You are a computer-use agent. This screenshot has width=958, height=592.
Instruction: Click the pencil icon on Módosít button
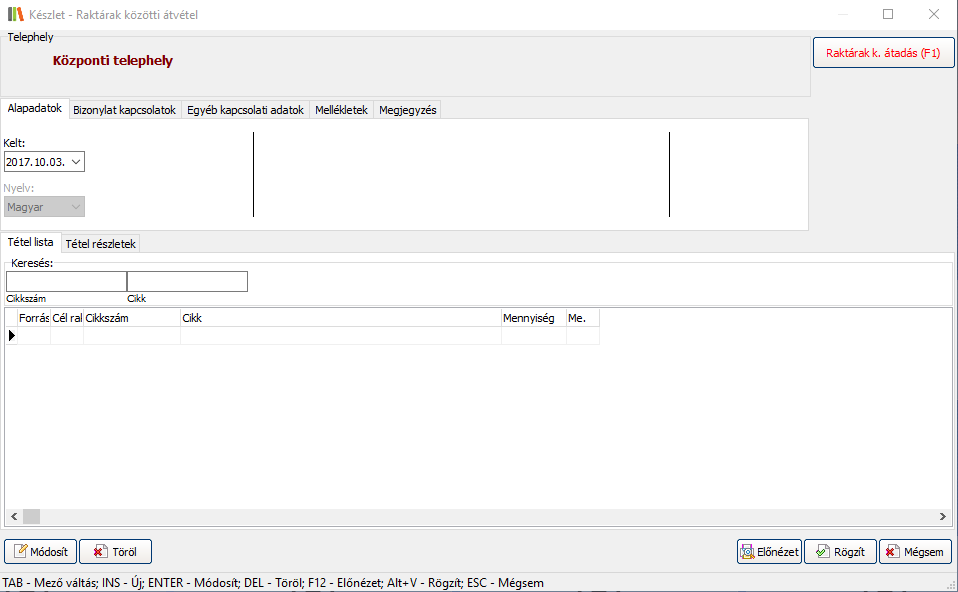point(20,552)
